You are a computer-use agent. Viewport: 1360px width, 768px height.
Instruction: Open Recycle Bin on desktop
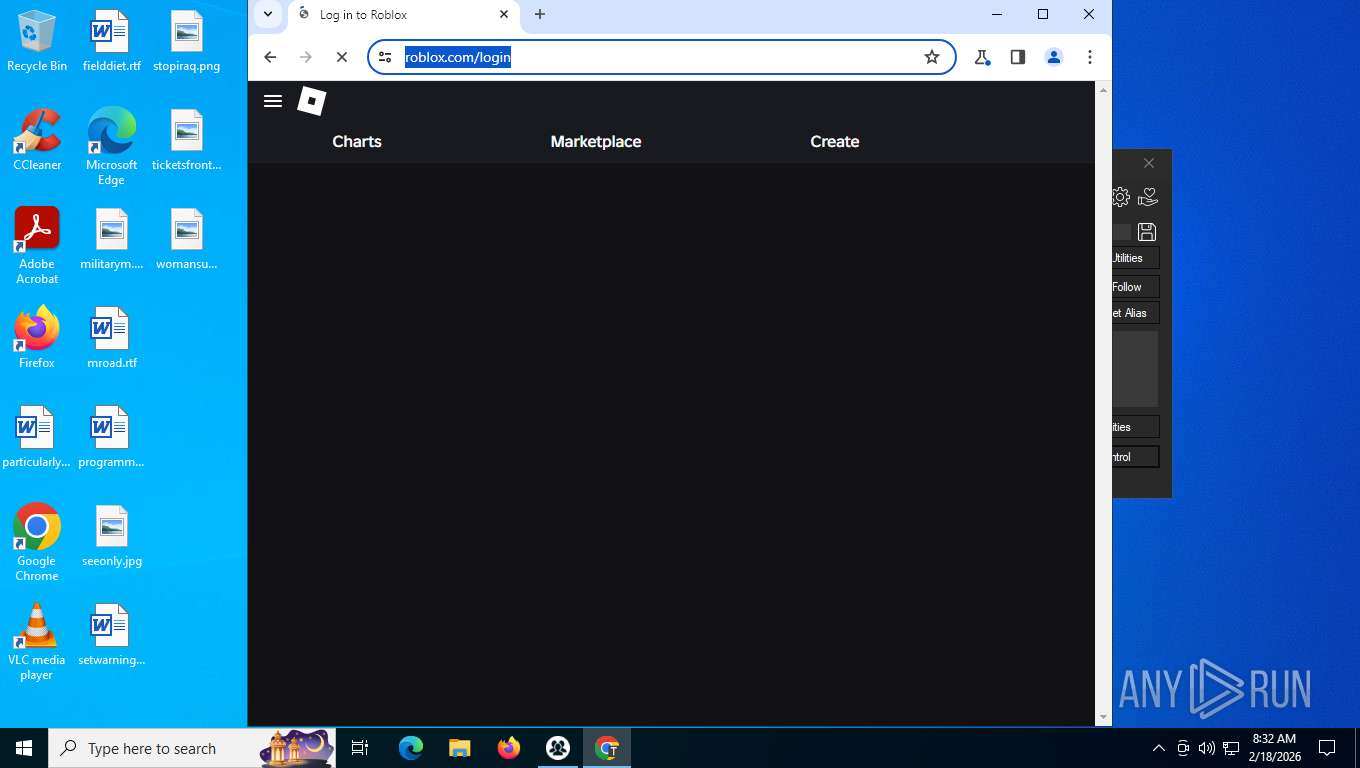[37, 41]
